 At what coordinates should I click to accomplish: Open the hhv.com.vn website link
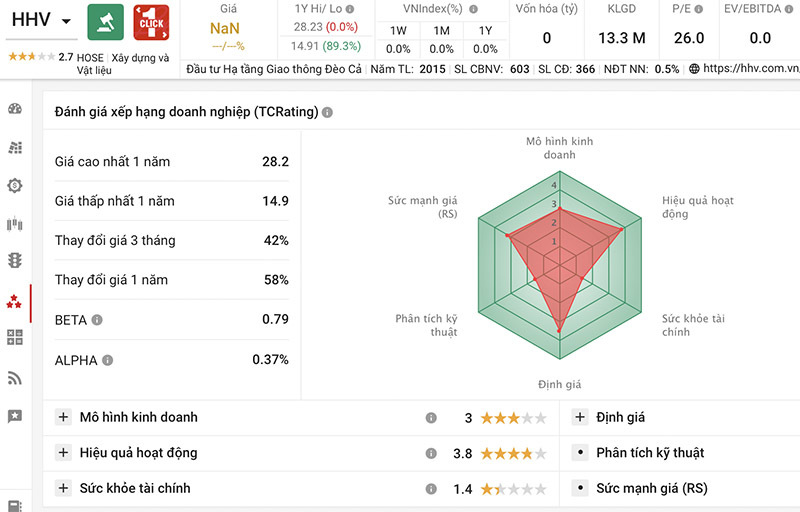(x=750, y=69)
